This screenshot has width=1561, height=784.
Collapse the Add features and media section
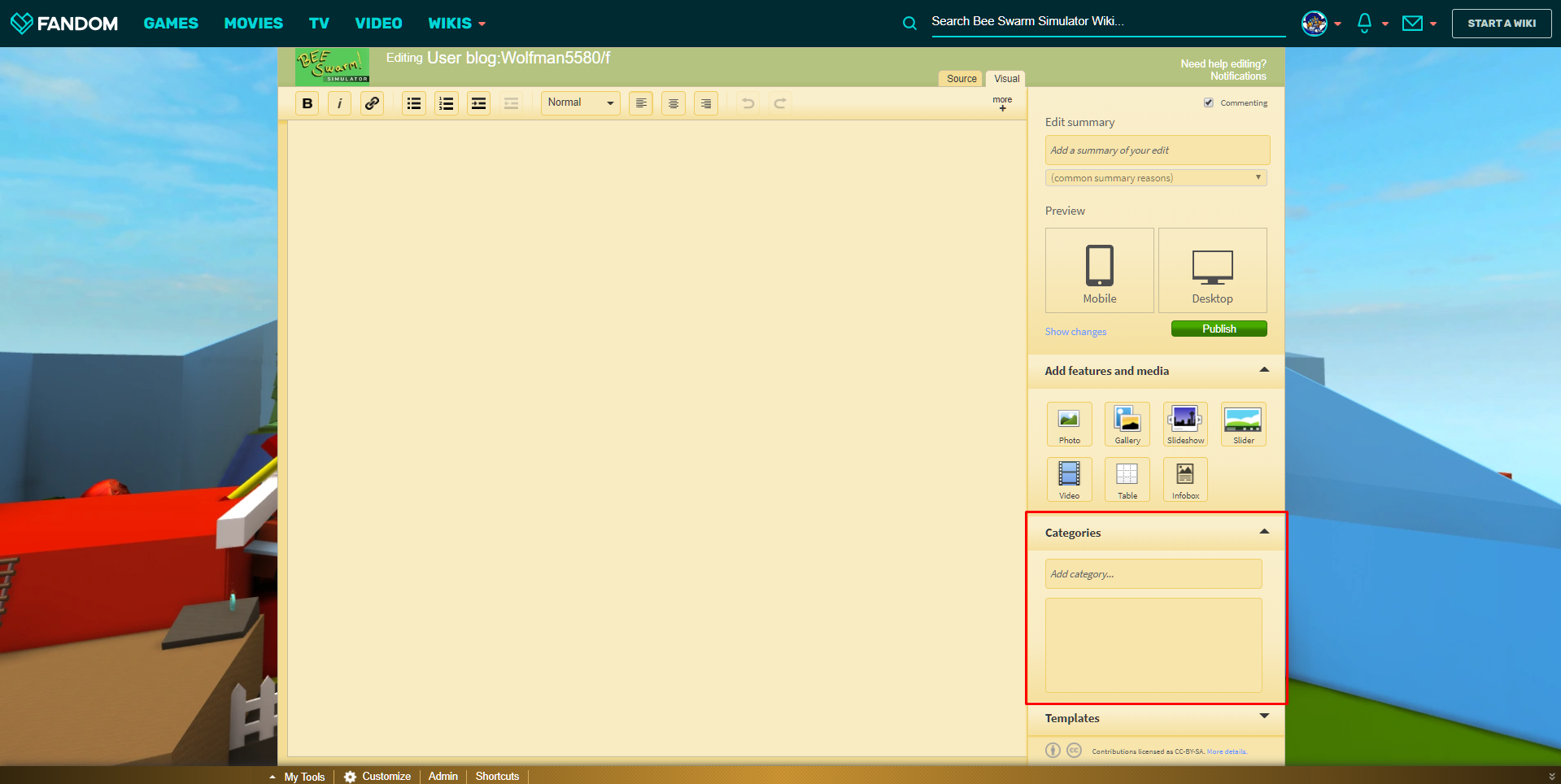click(1263, 370)
